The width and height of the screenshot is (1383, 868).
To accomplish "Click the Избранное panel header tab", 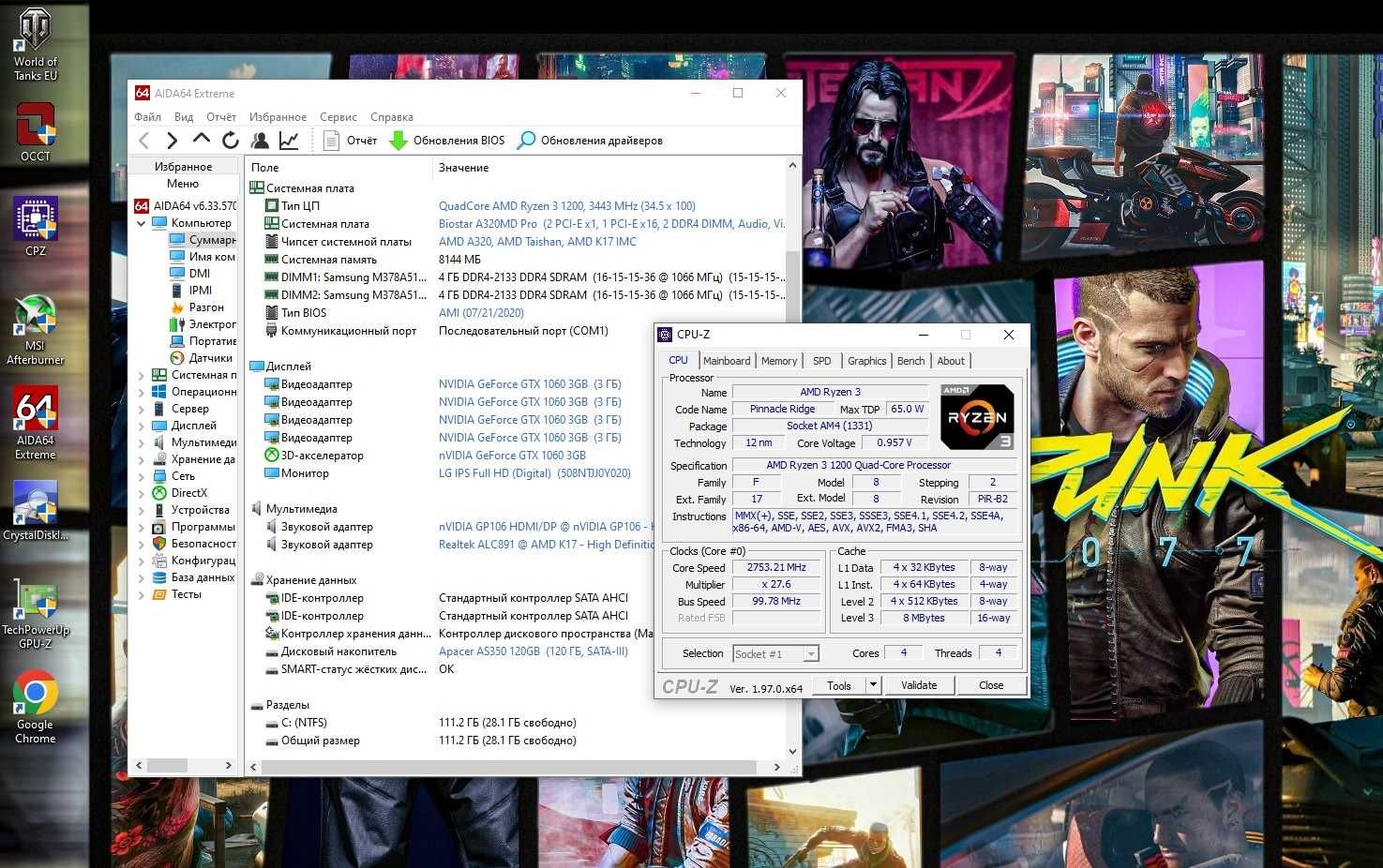I will (183, 167).
